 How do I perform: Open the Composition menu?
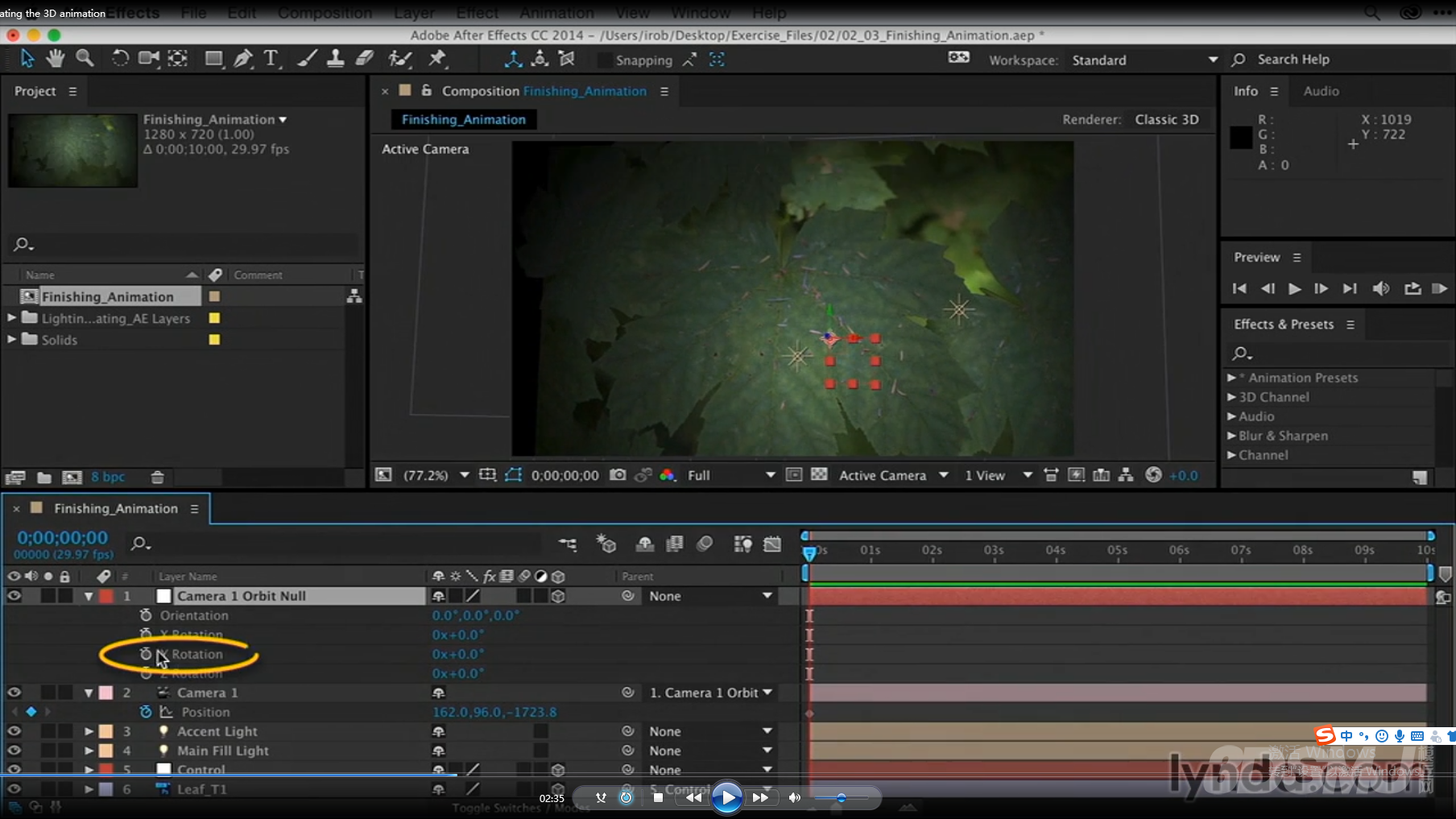[325, 13]
